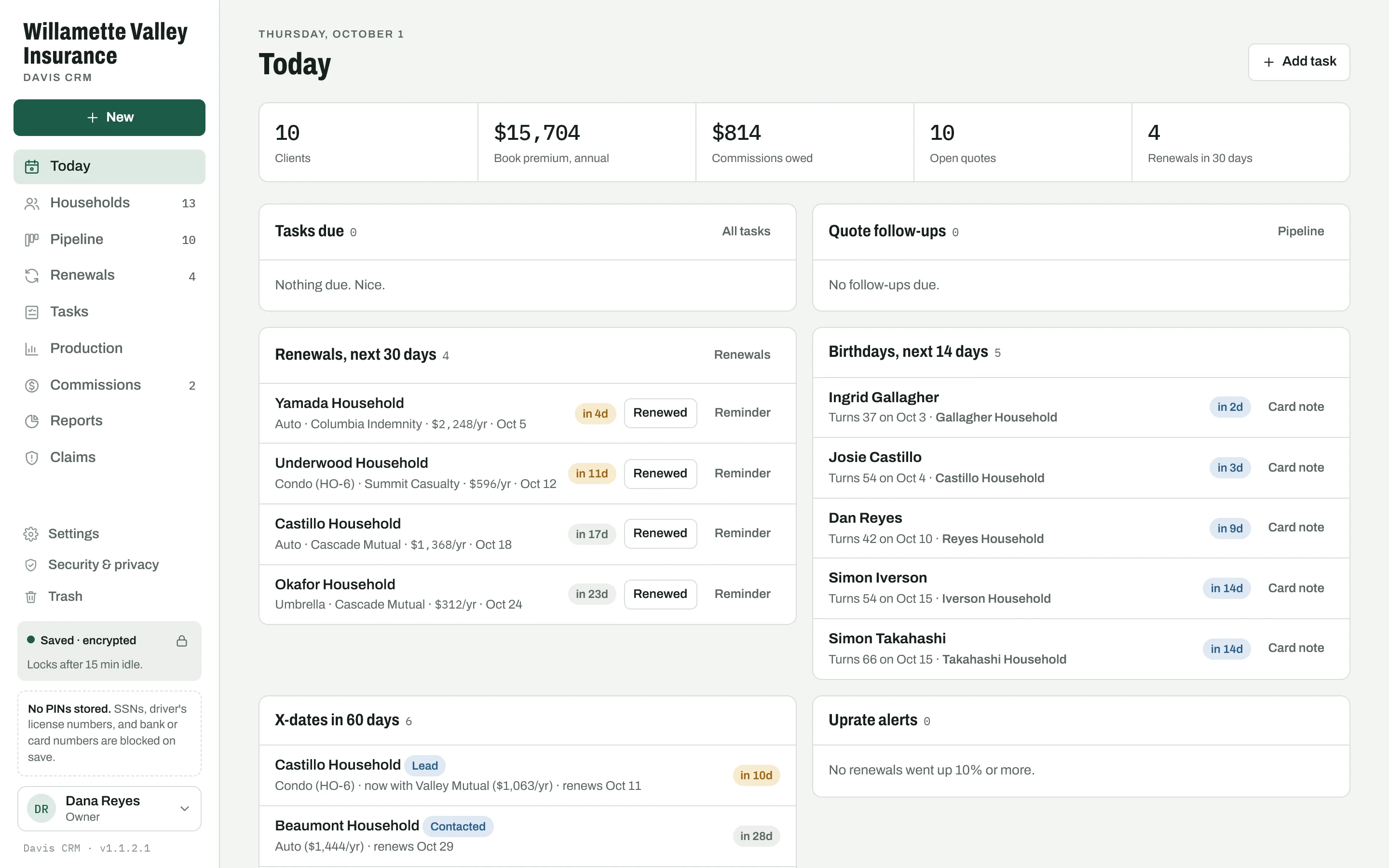Expand the Dana Reyes account chevron

click(x=185, y=808)
